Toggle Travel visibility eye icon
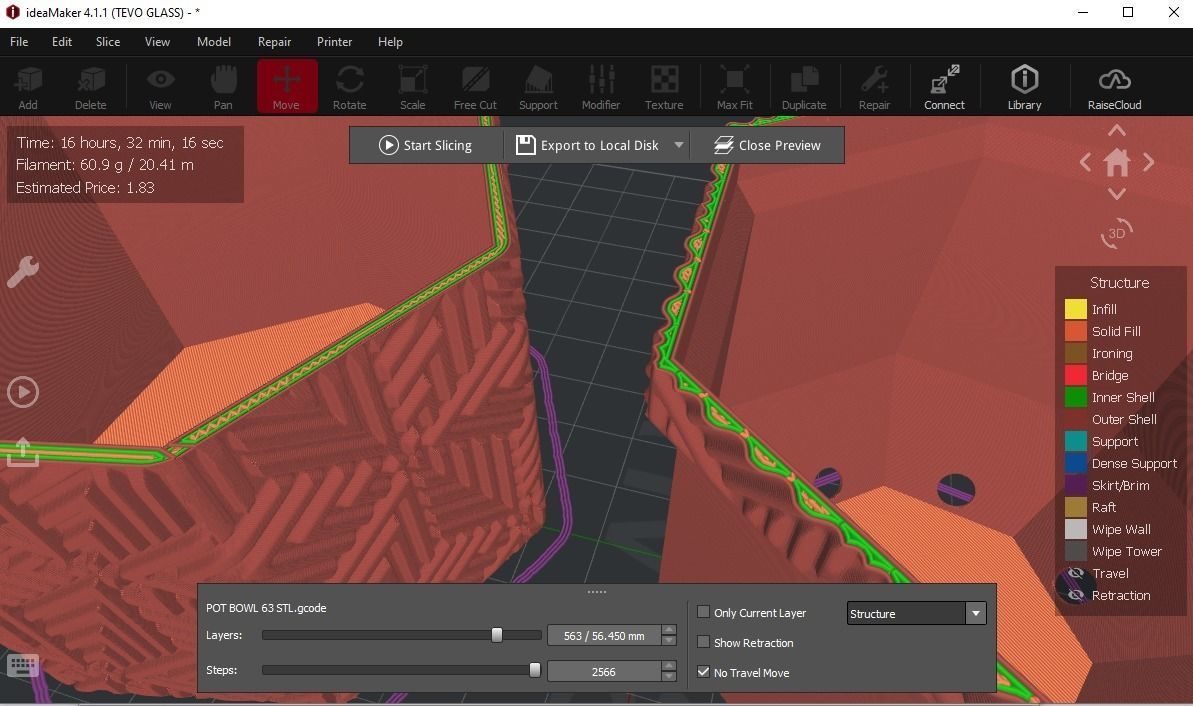Screen dimensions: 1193x706 (x=1075, y=574)
